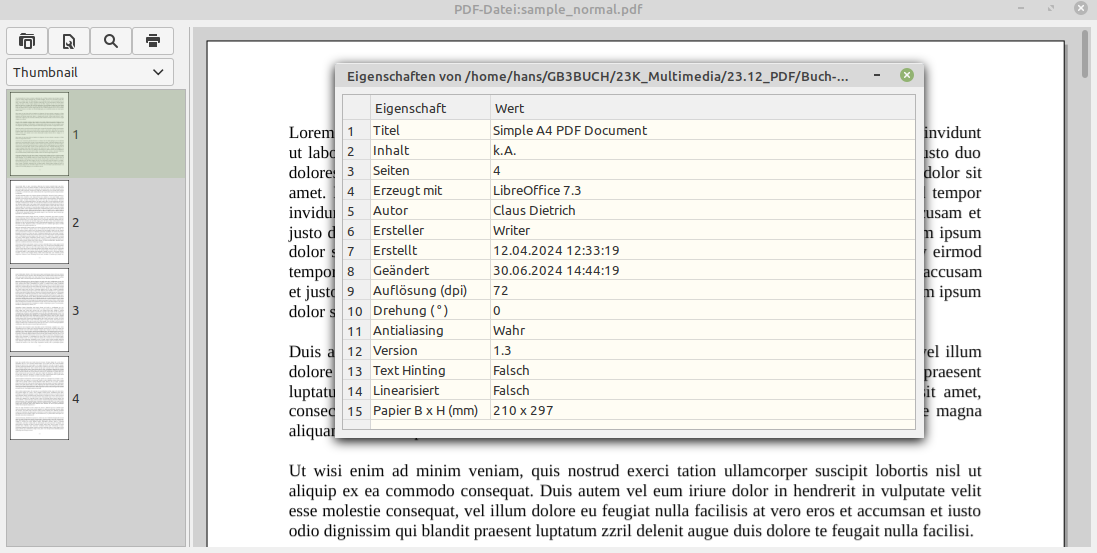Open the Thumbnail view dropdown
This screenshot has width=1097, height=553.
pyautogui.click(x=90, y=72)
